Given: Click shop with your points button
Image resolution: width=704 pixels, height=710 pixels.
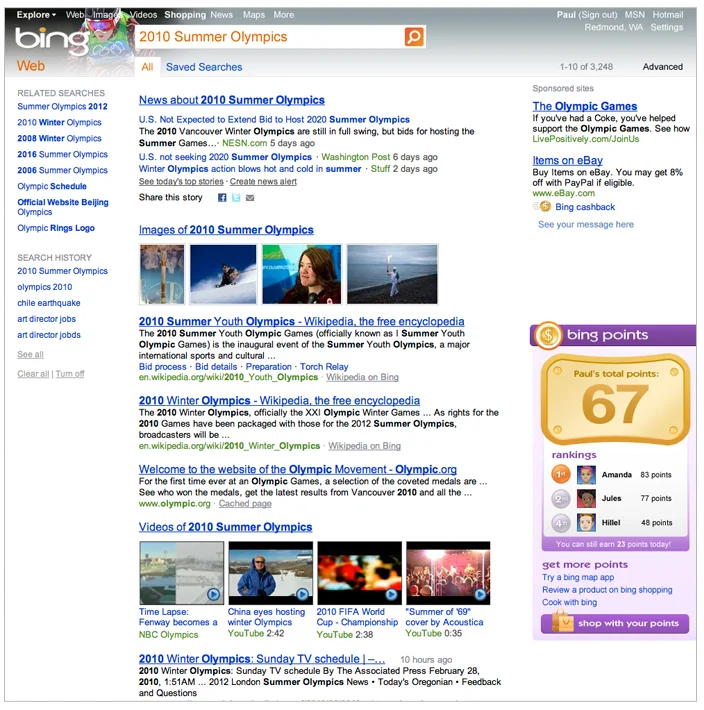Looking at the screenshot, I should 615,624.
